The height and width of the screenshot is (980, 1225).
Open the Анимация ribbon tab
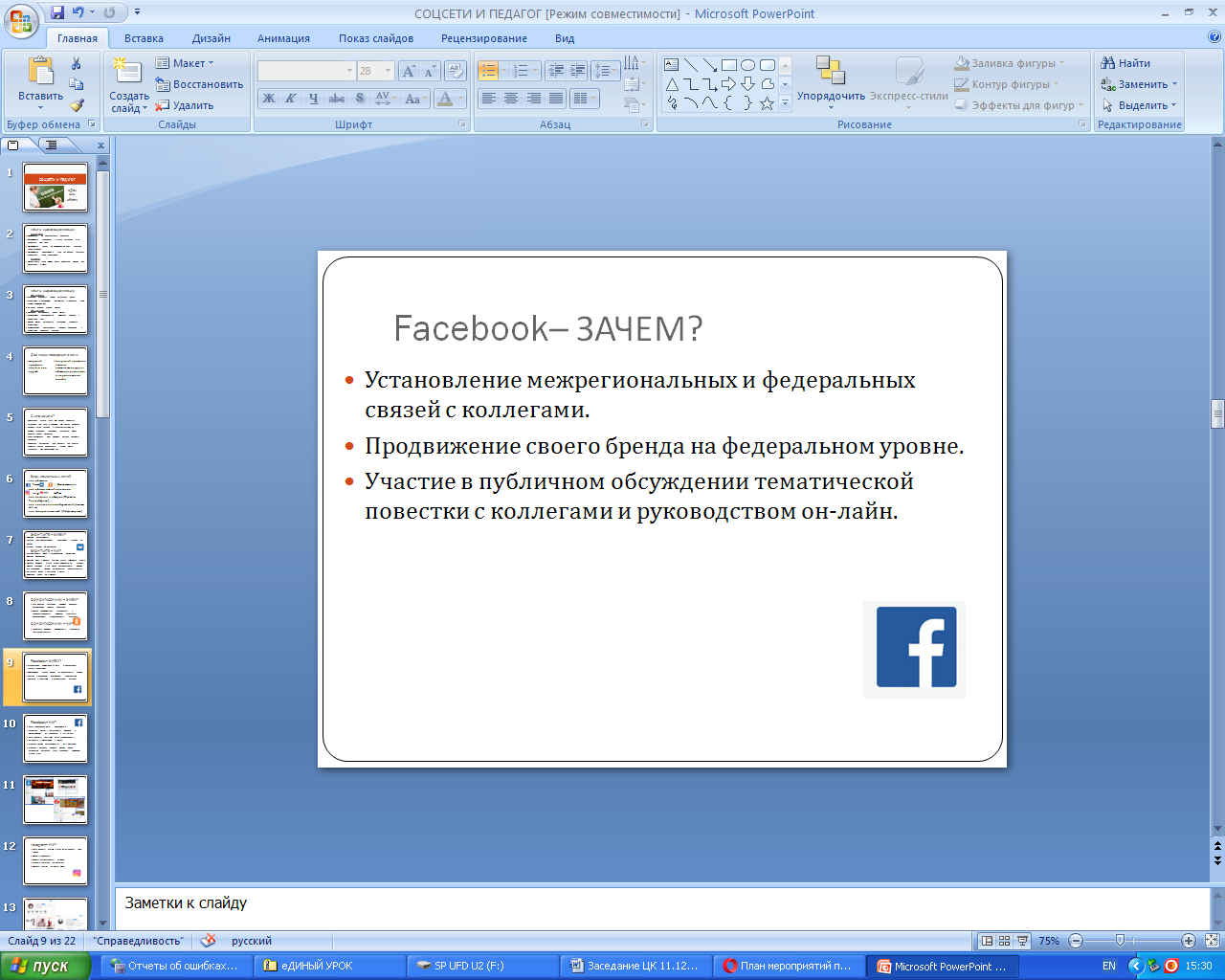(x=283, y=38)
